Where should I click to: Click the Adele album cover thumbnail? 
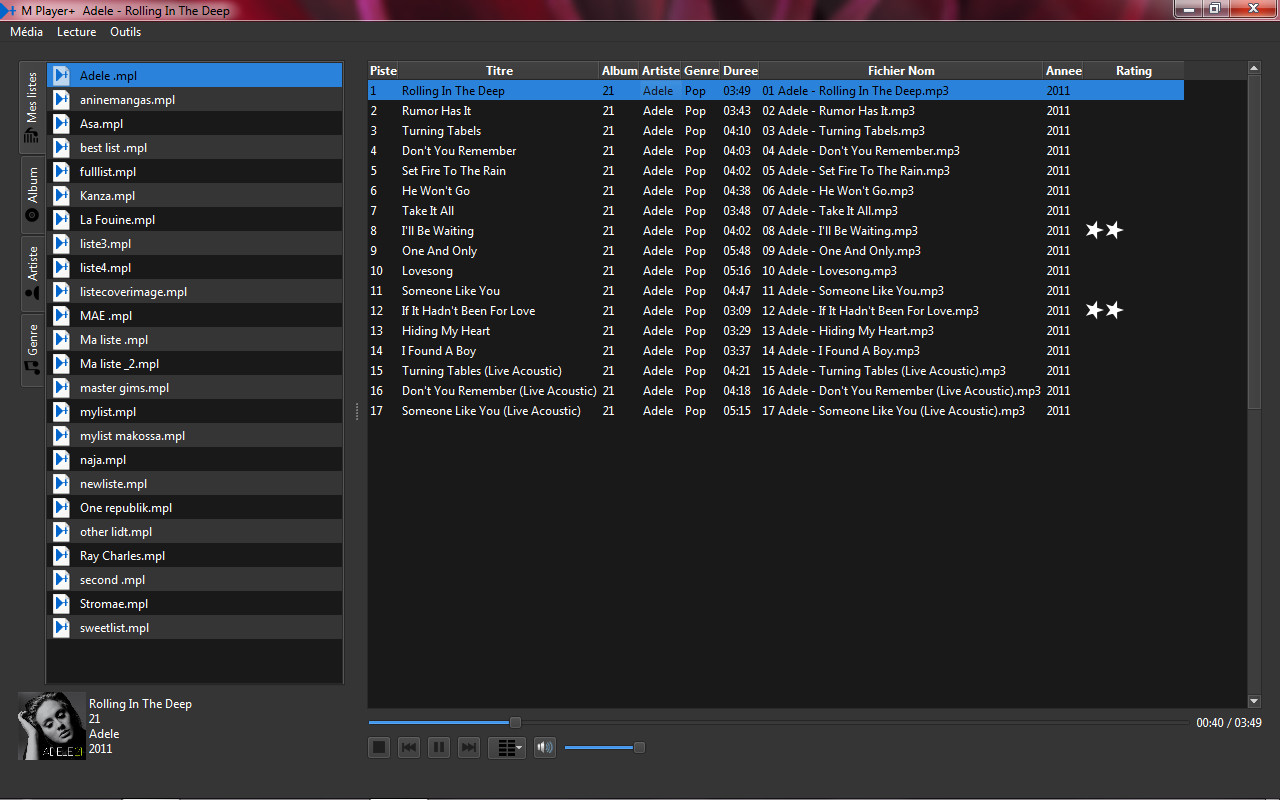(52, 726)
